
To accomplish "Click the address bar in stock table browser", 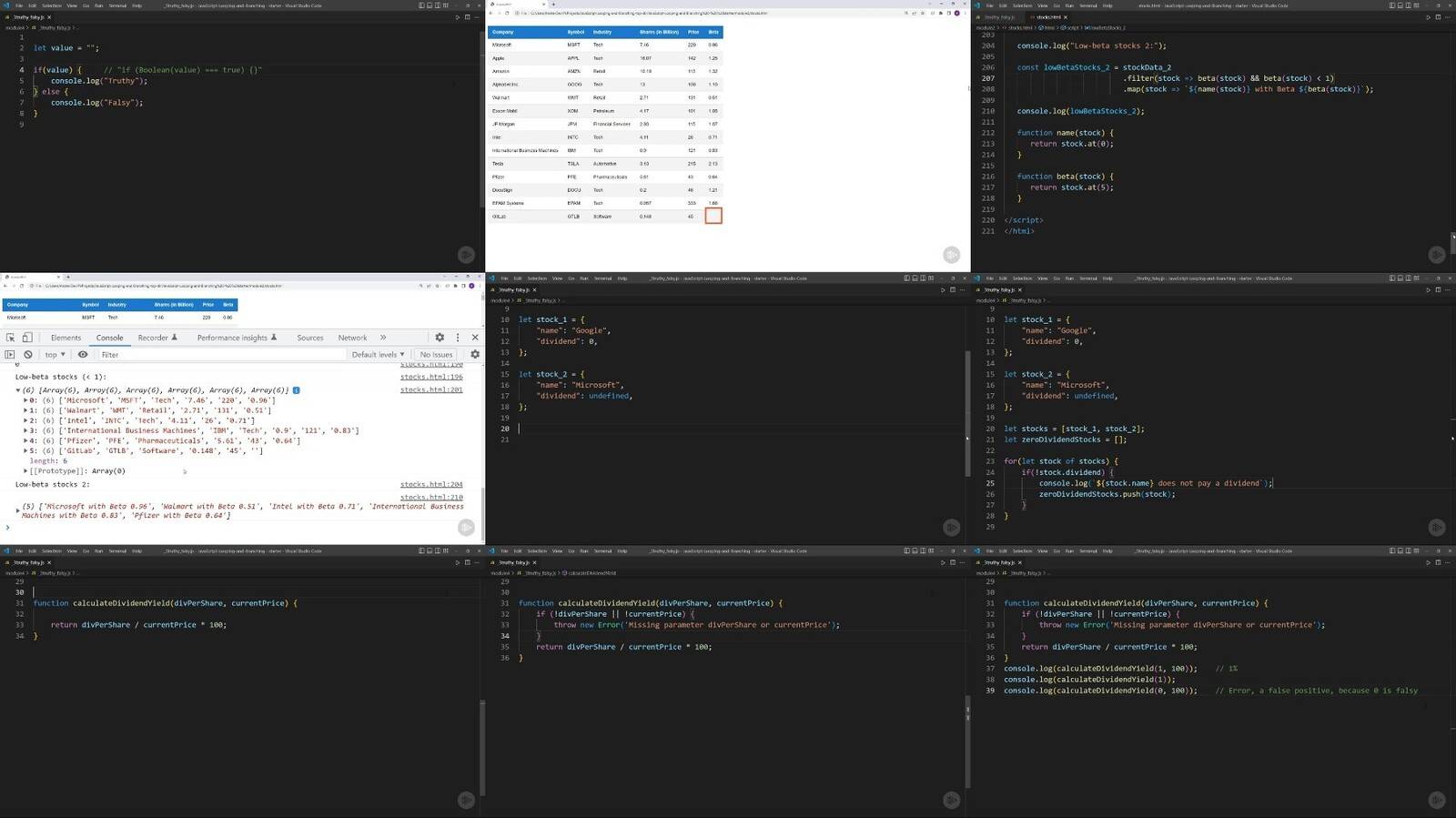I will [710, 13].
